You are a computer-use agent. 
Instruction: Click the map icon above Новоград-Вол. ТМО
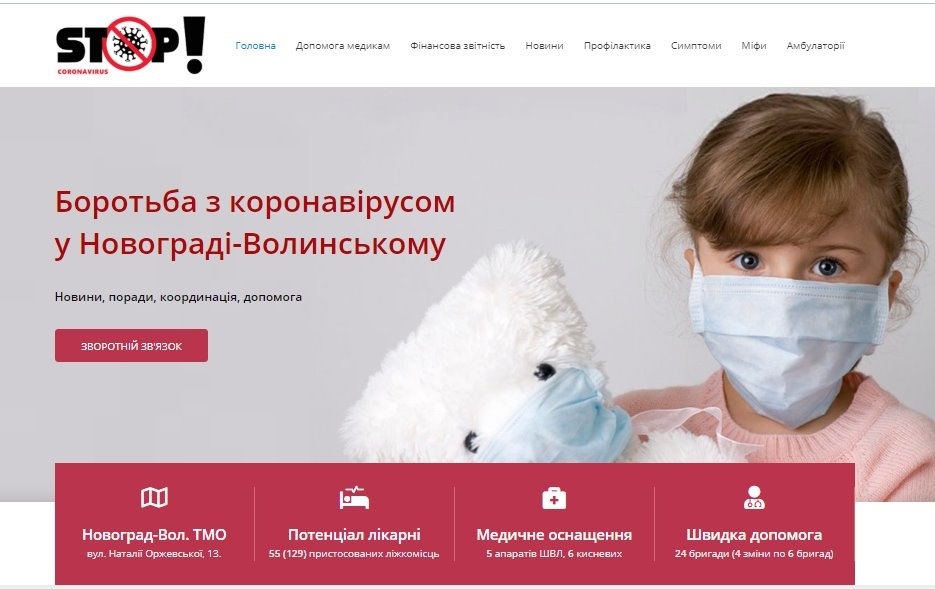(x=154, y=497)
